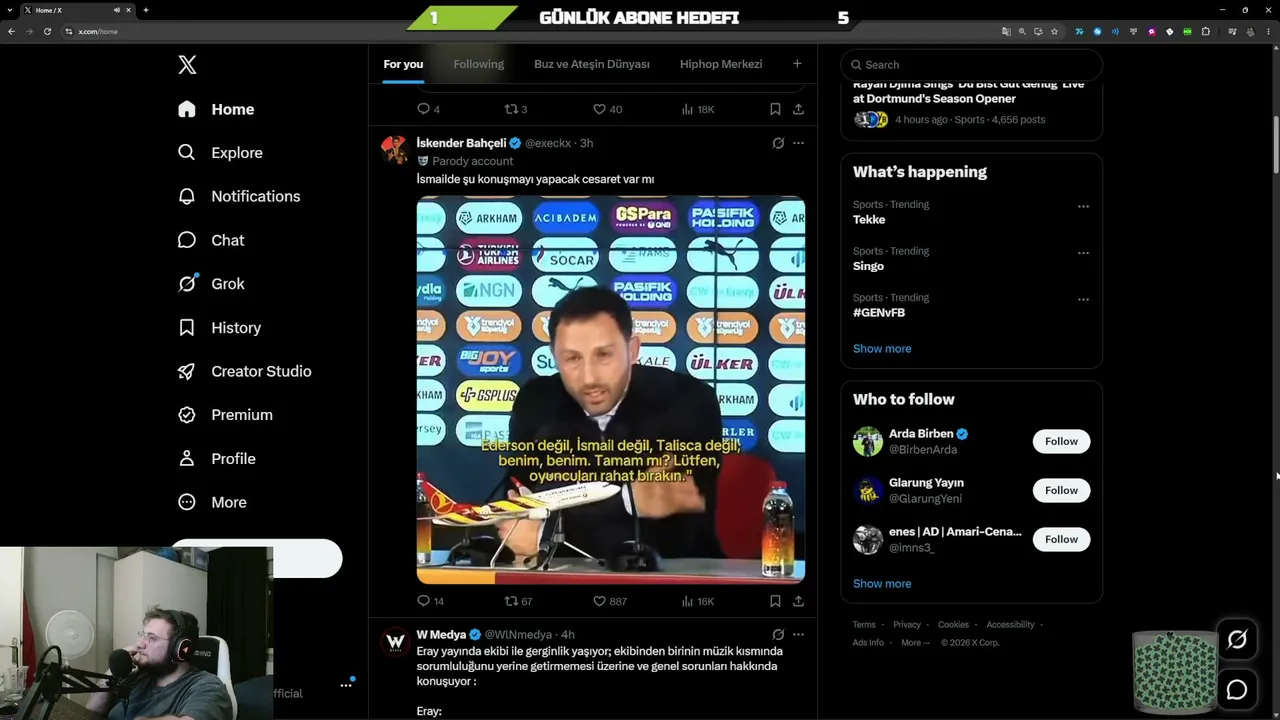
Task: Go to Creator Studio
Action: tap(244, 371)
